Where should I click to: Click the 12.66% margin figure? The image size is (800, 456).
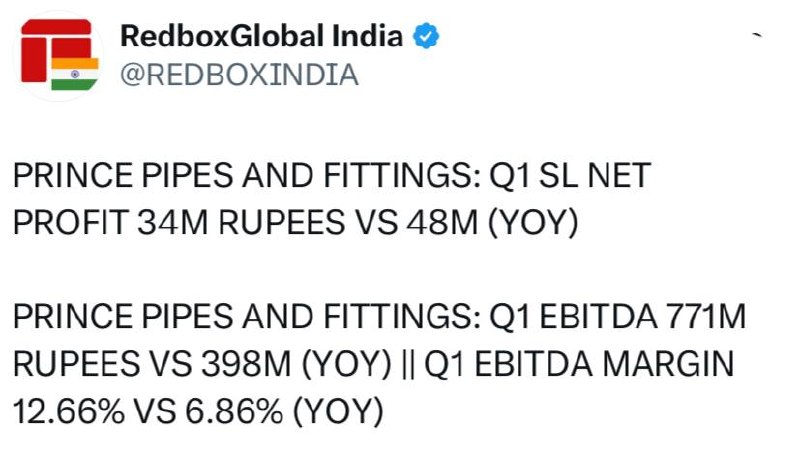pos(69,412)
